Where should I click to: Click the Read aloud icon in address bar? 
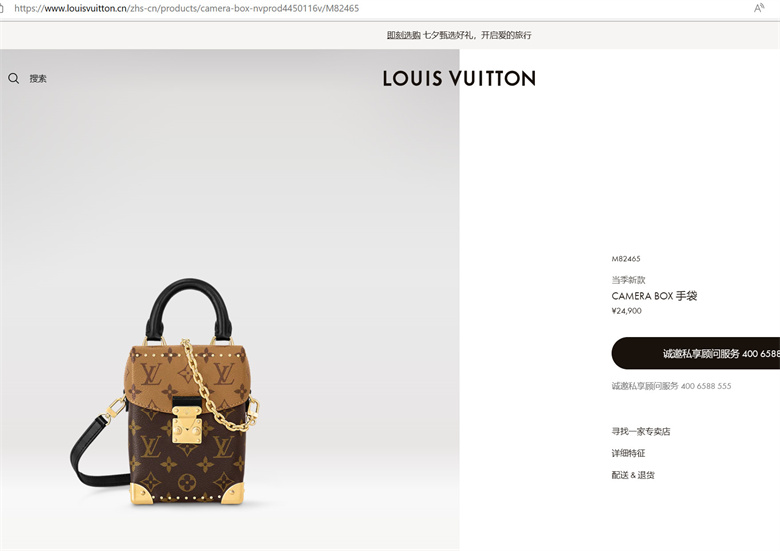(x=759, y=8)
